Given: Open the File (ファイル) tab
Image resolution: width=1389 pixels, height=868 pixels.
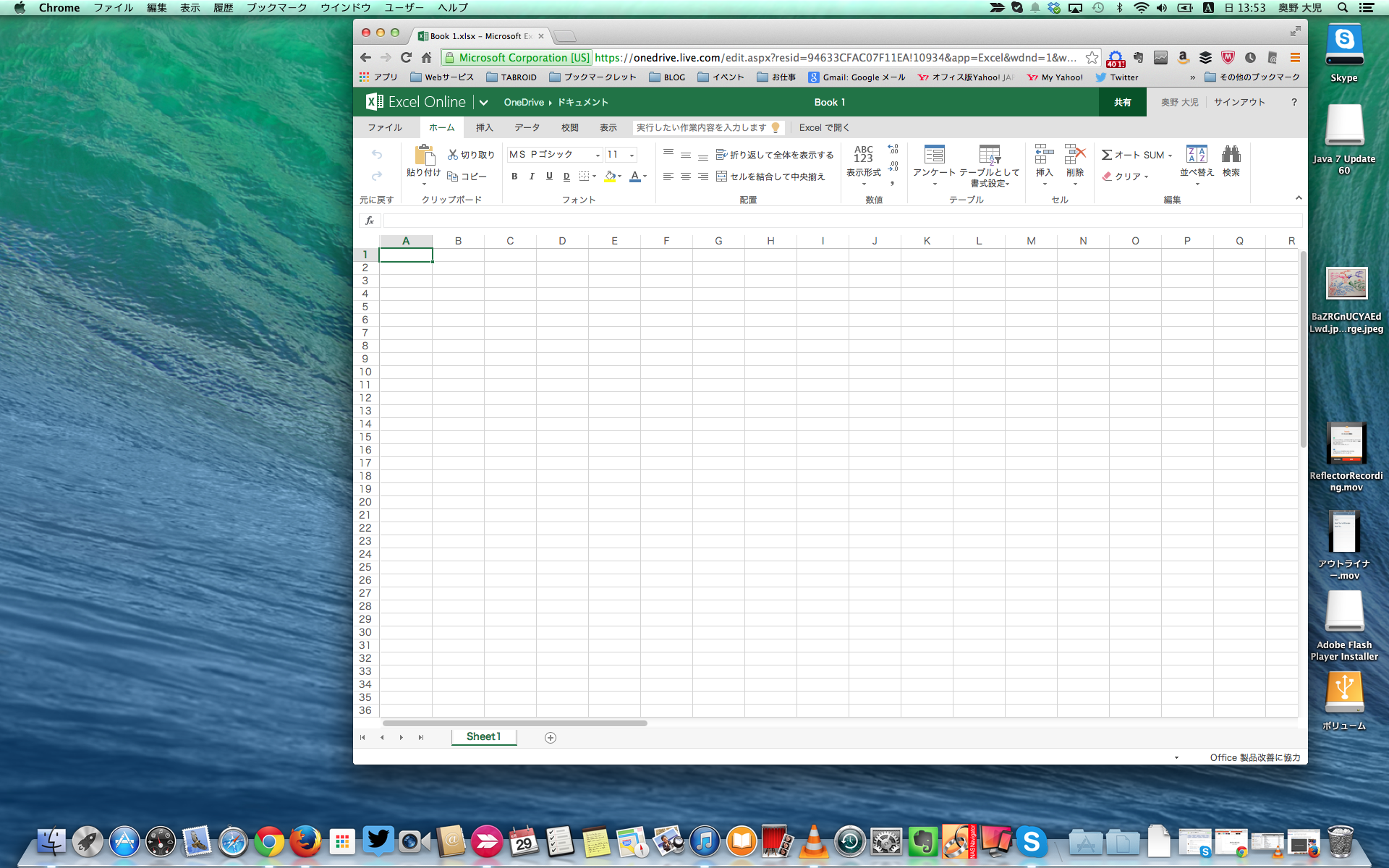Looking at the screenshot, I should (x=385, y=127).
